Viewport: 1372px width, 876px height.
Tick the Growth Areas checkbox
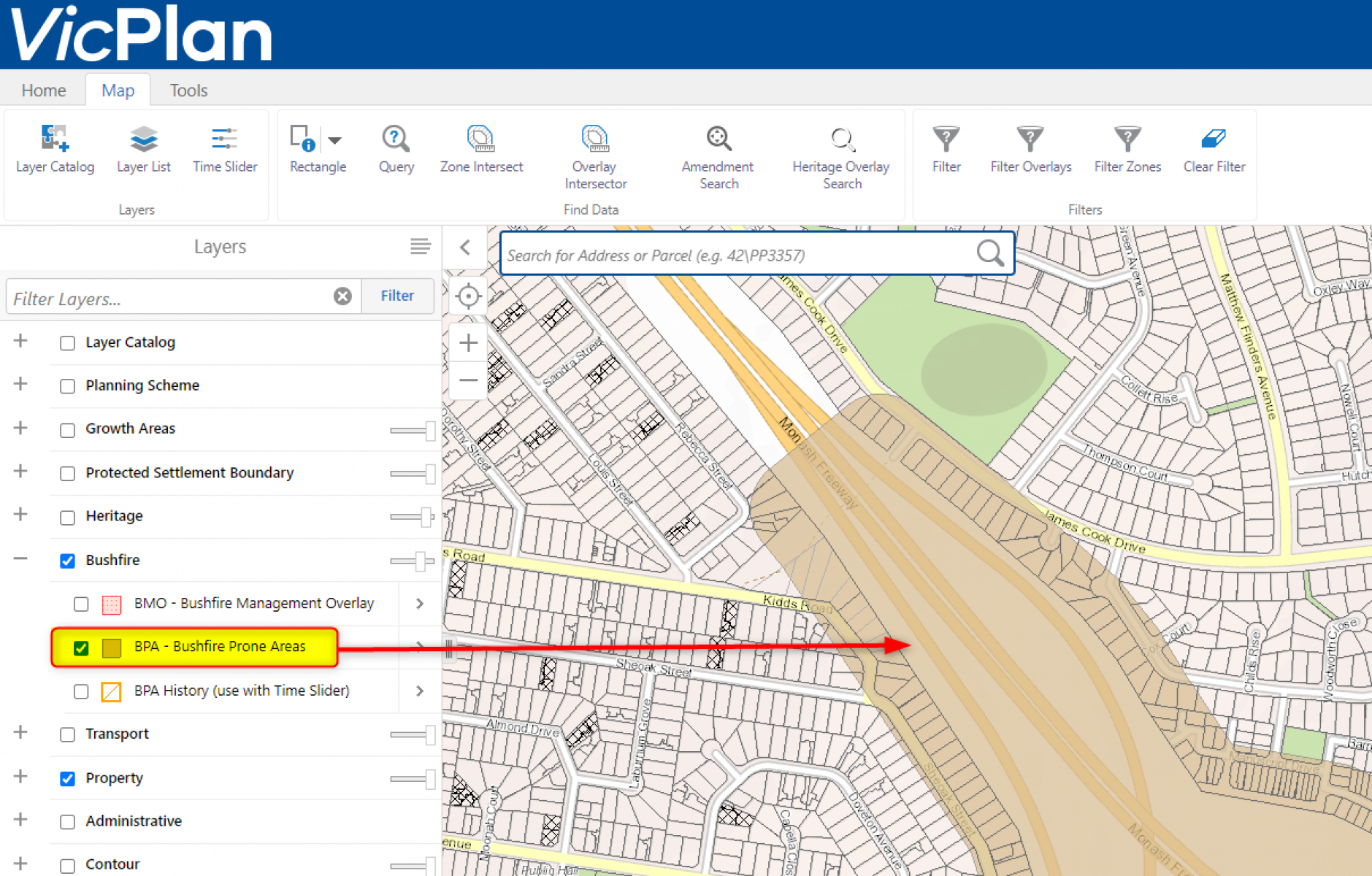point(67,430)
